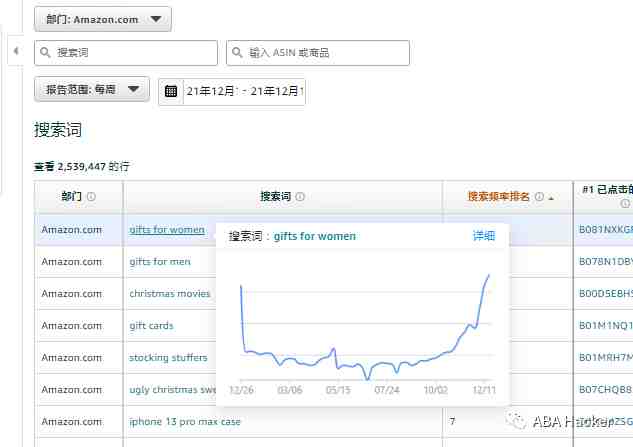The image size is (633, 447).
Task: Show info icon beside 搜索词 column header
Action: (x=300, y=197)
